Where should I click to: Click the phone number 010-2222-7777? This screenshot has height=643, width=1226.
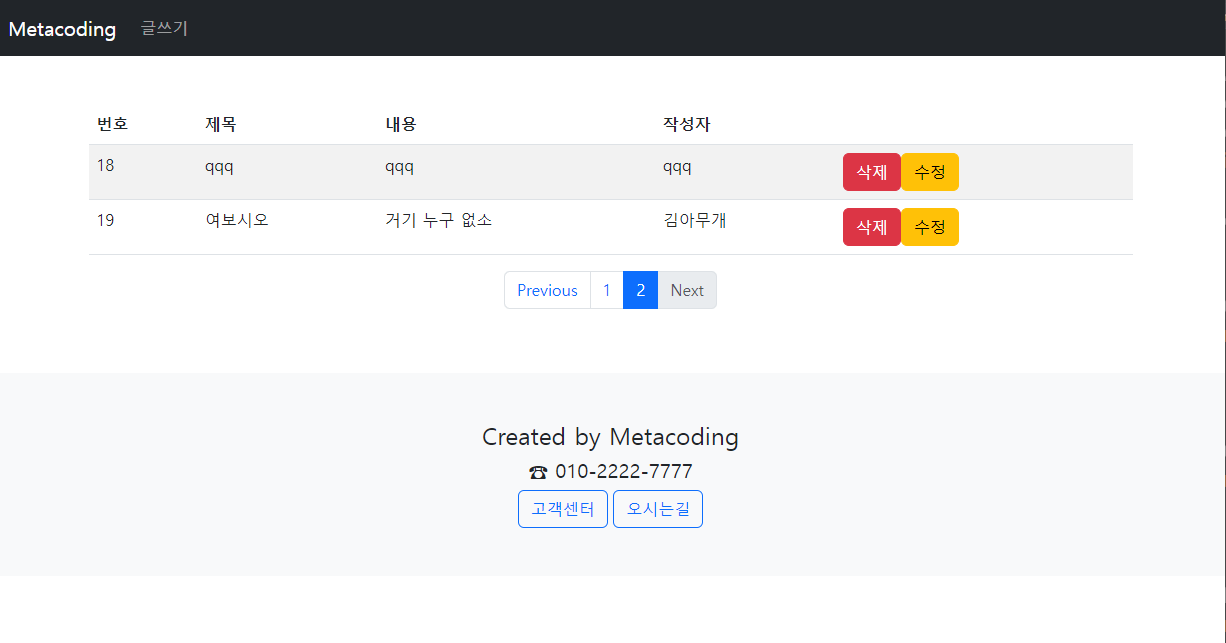(x=624, y=472)
